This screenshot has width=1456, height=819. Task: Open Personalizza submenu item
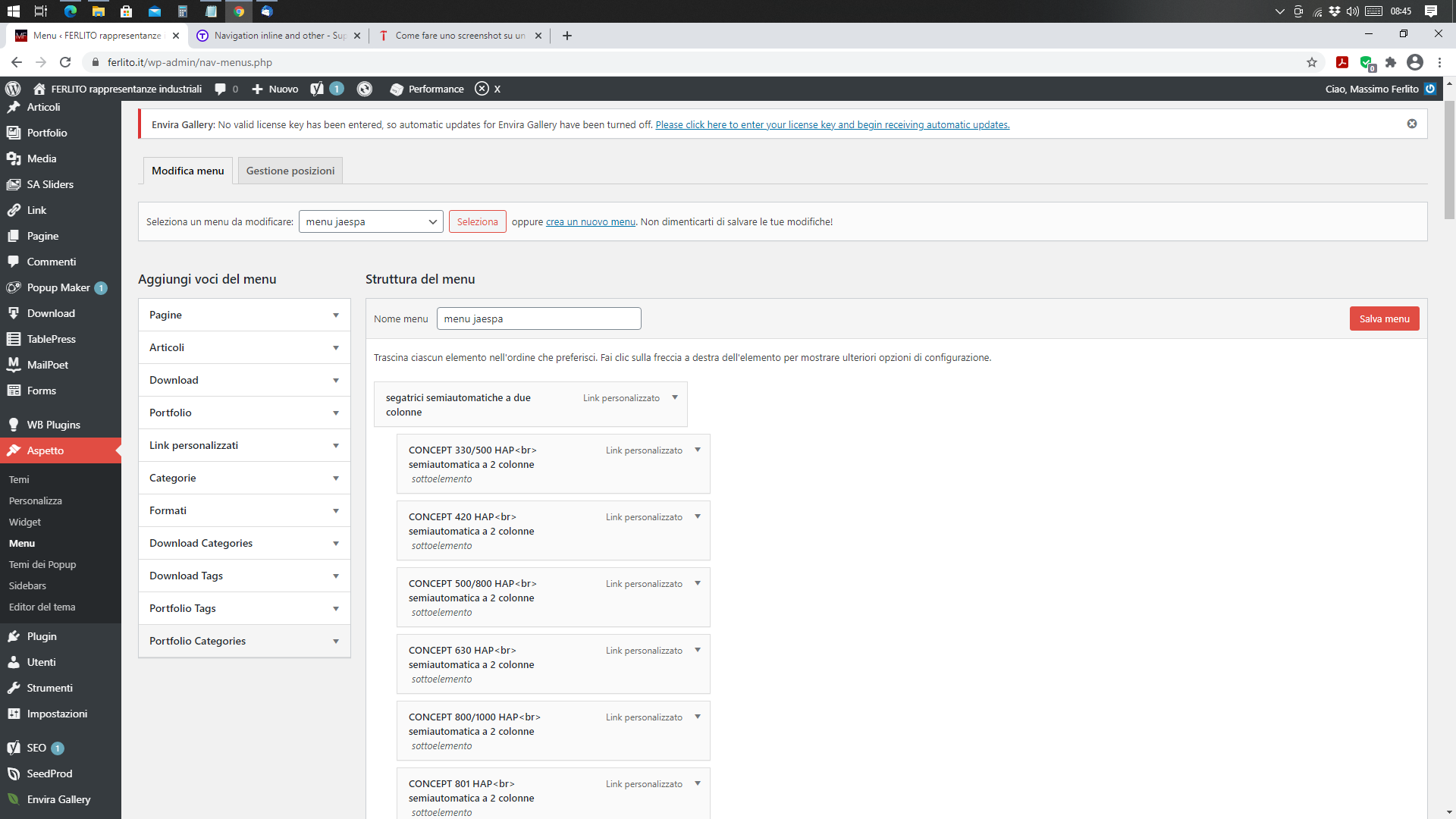coord(36,500)
